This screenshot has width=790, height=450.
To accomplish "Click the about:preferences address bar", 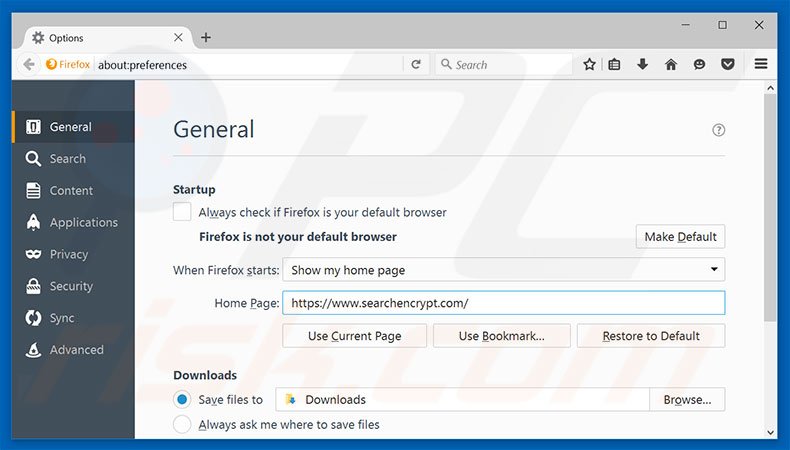I will click(x=249, y=65).
